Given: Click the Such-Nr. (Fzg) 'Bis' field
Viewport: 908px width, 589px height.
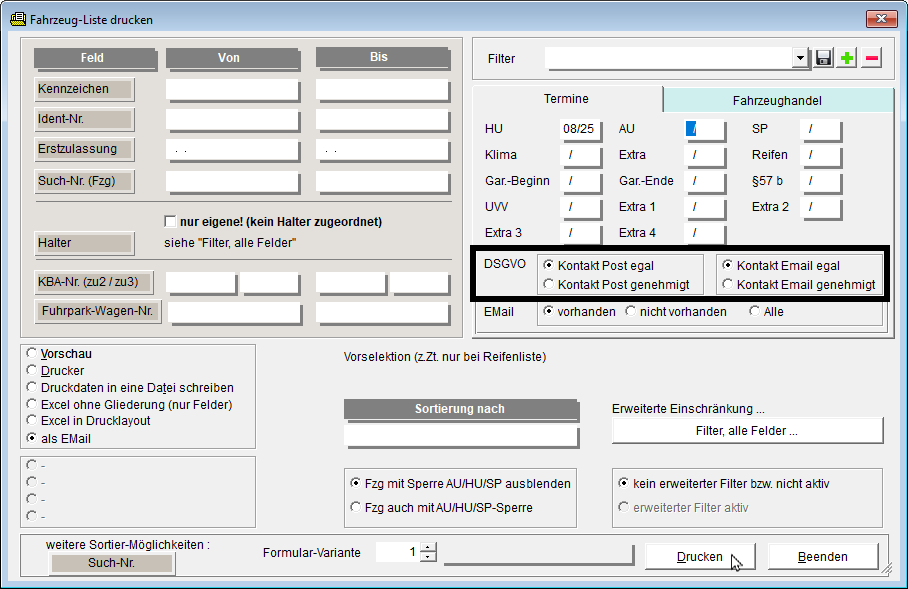Looking at the screenshot, I should (382, 182).
